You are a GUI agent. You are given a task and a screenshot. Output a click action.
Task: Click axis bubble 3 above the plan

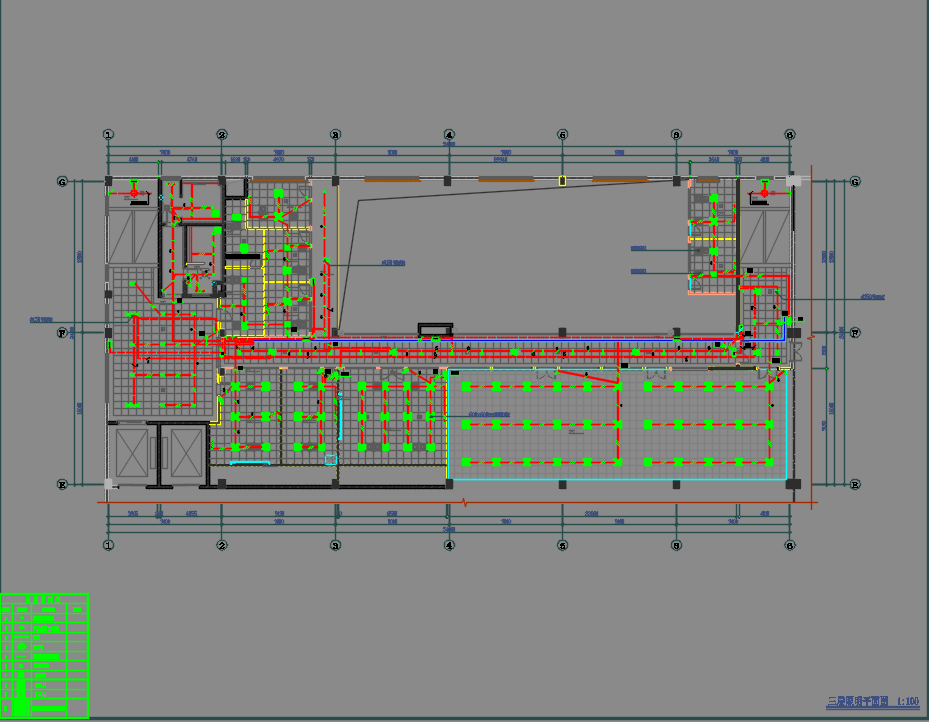click(335, 135)
